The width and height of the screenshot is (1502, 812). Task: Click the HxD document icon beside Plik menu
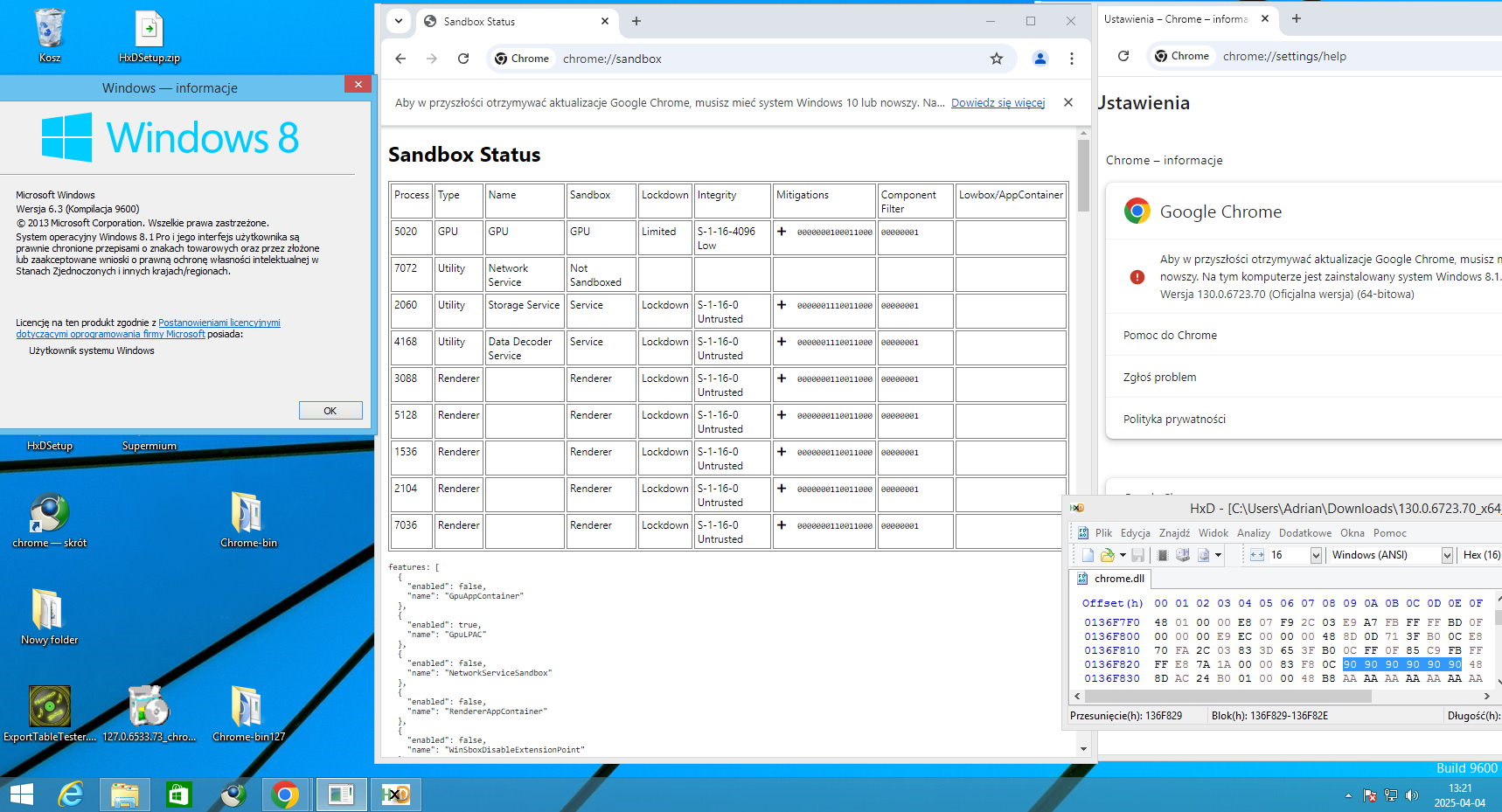[1082, 533]
